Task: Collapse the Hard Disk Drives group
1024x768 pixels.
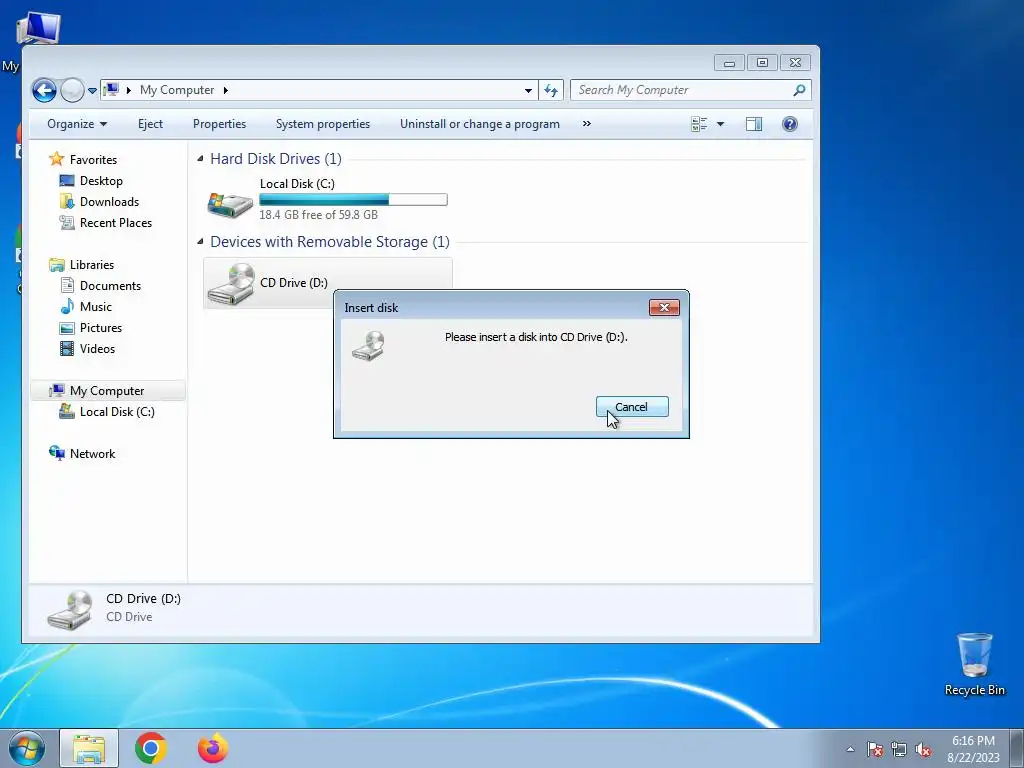Action: pos(200,159)
